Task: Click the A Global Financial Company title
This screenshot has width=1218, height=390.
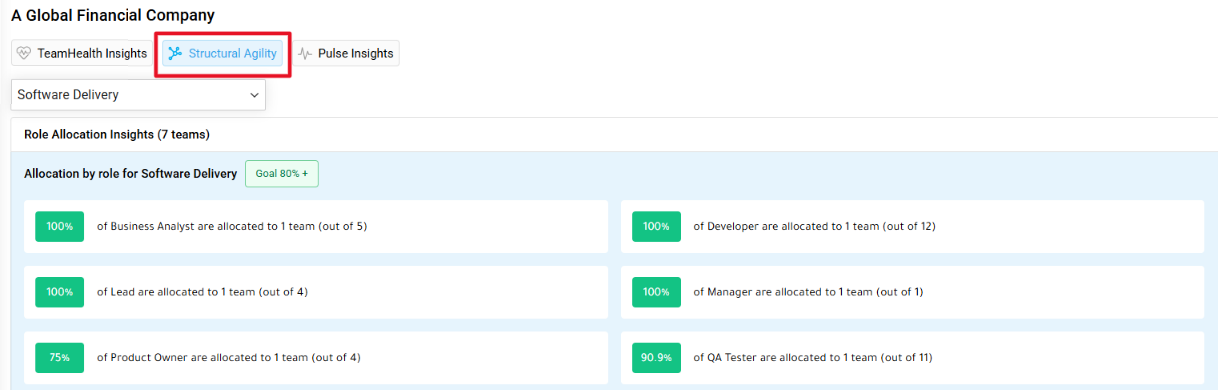Action: click(x=113, y=16)
